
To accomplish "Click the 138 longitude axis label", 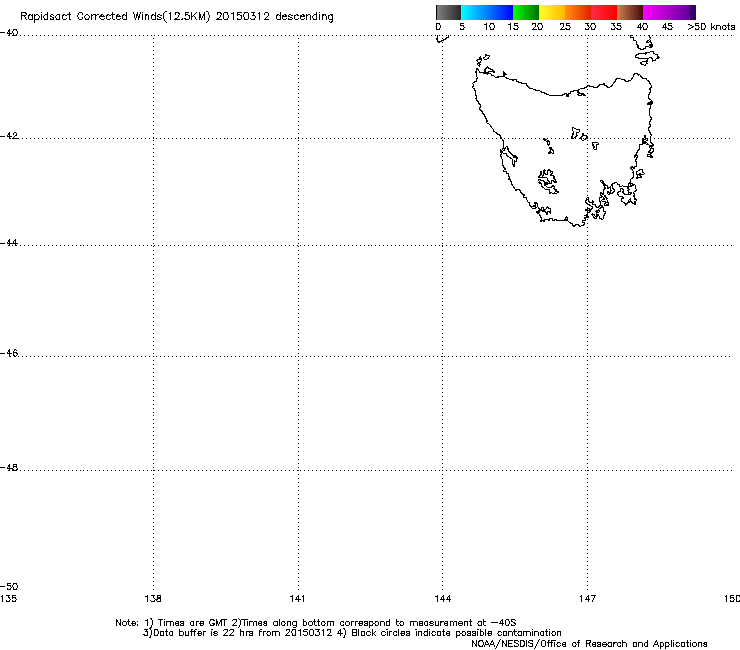I will [153, 599].
